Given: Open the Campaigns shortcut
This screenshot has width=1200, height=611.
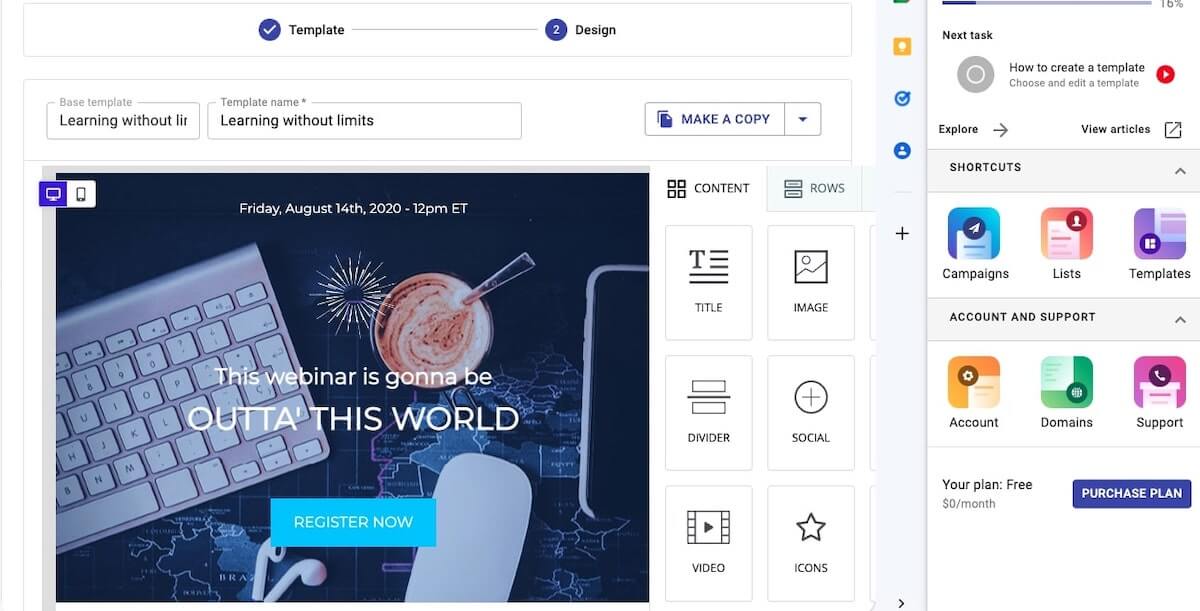Looking at the screenshot, I should [x=974, y=244].
